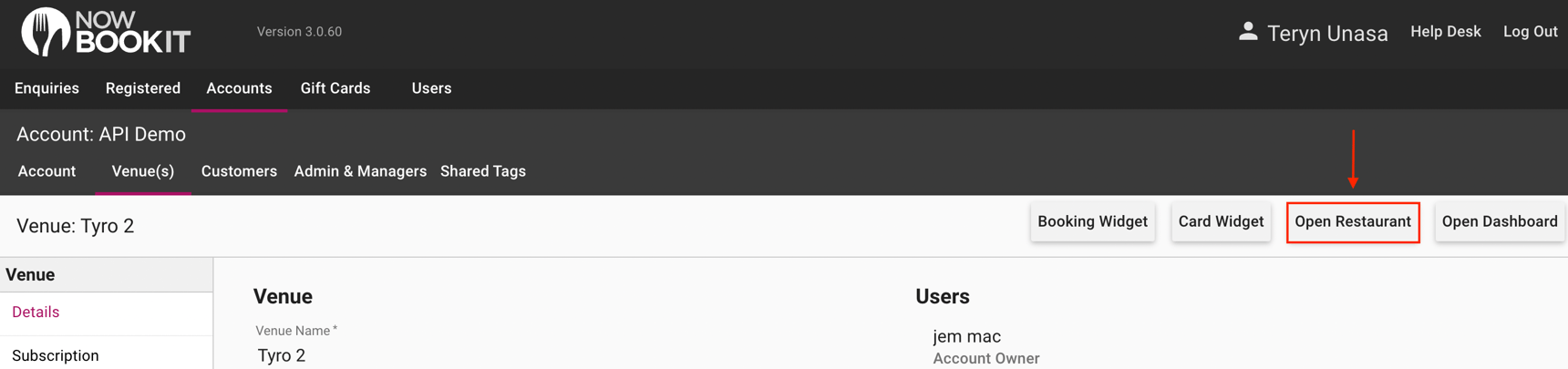Click the Open Dashboard button

tap(1500, 221)
